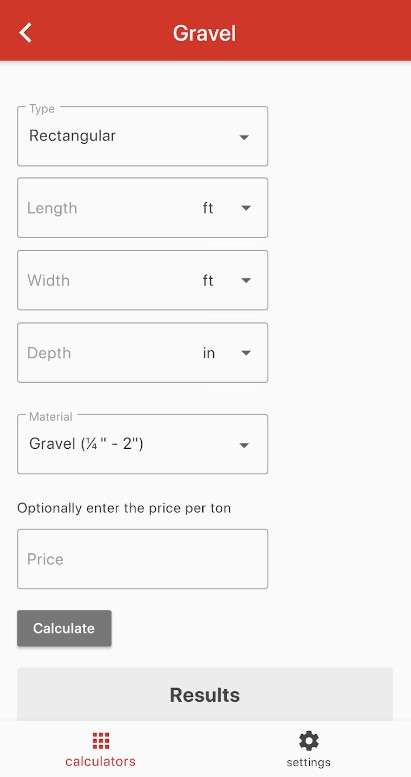Open the Length unit ft dropdown
Image resolution: width=411 pixels, height=777 pixels.
(x=227, y=208)
